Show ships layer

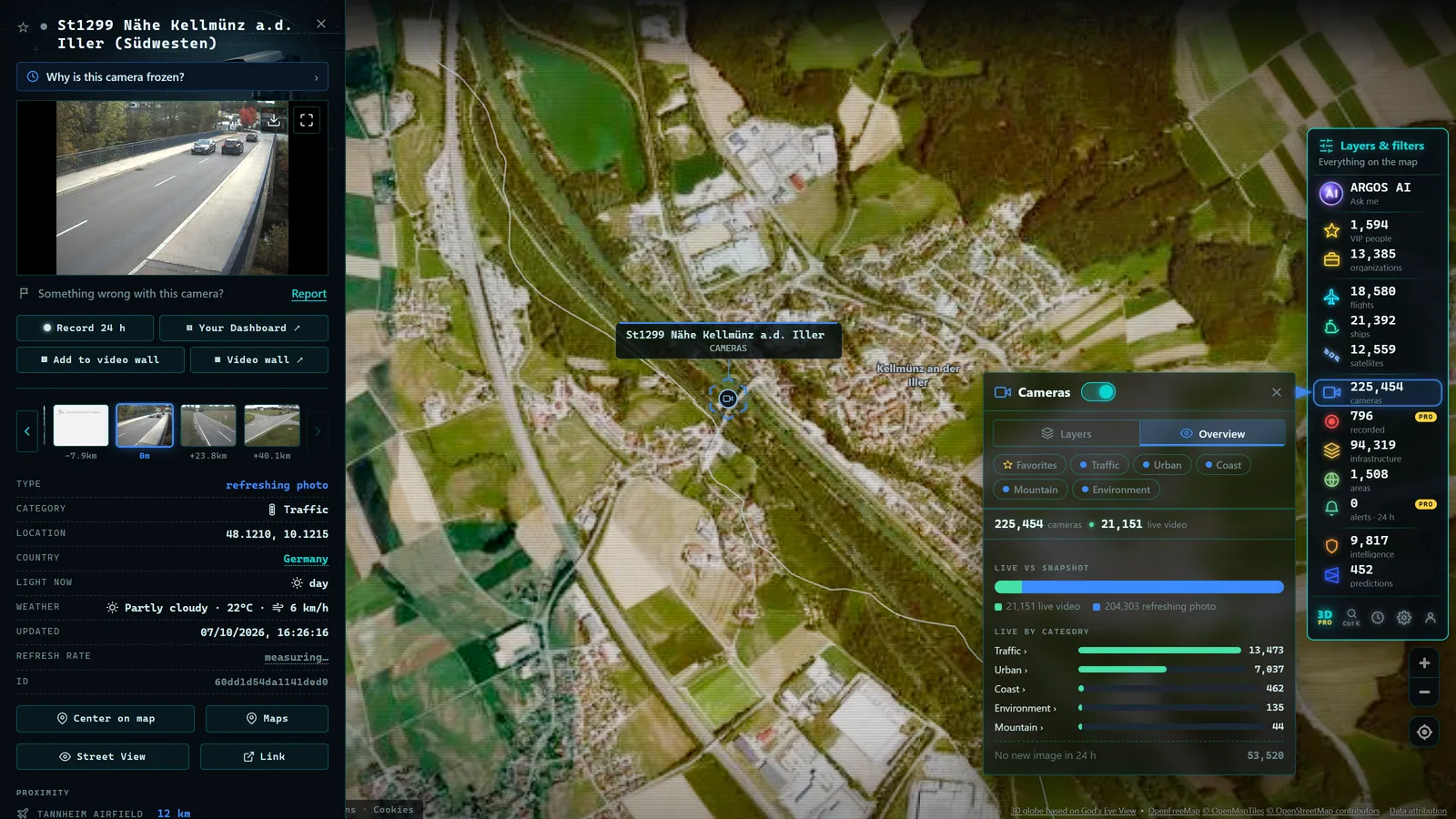(x=1377, y=326)
